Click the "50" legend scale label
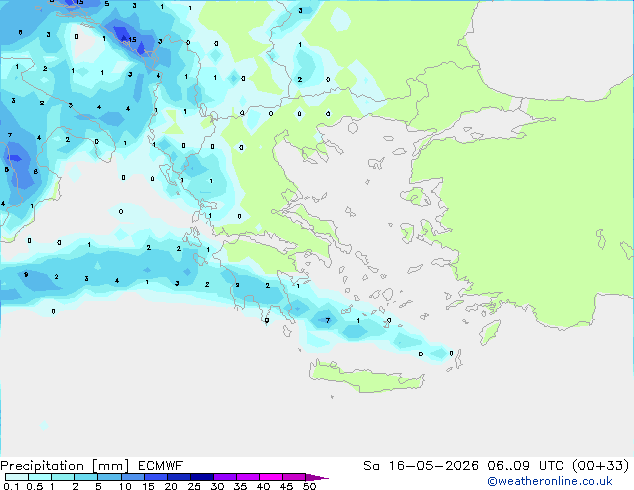634x490 pixels. pos(309,486)
